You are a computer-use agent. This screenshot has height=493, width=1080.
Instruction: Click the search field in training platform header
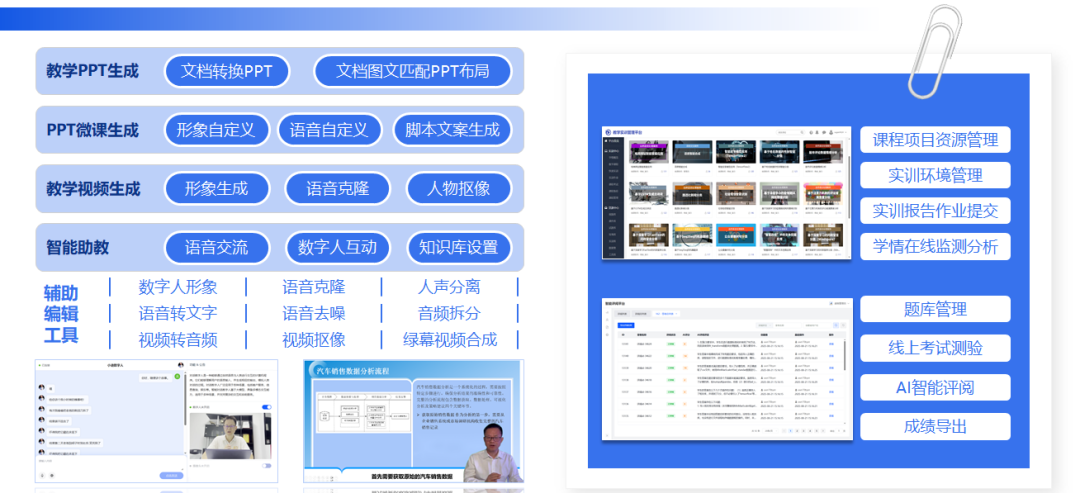tap(790, 132)
